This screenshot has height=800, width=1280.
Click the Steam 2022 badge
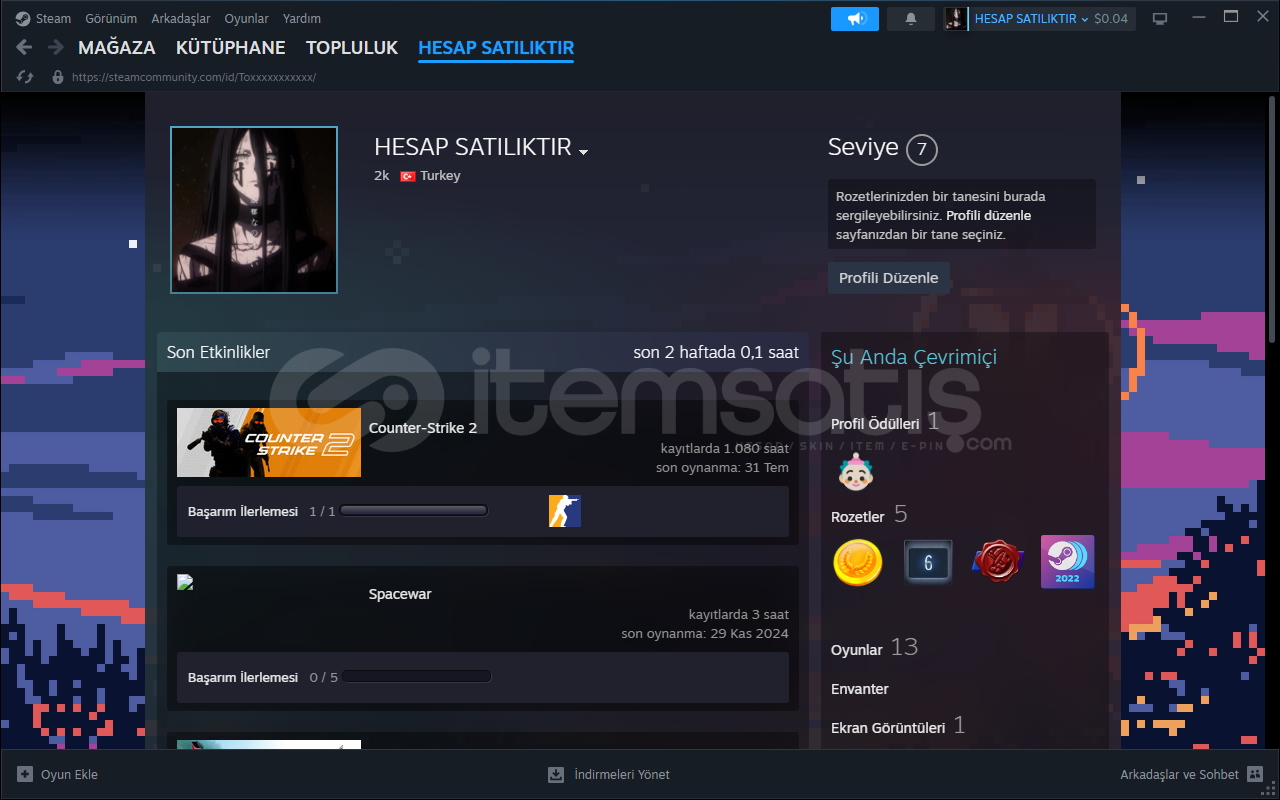pos(1068,562)
